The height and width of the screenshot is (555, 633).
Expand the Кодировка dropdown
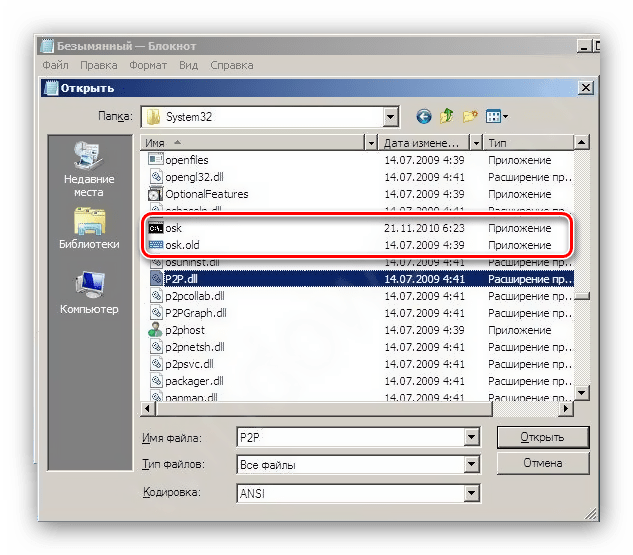tap(472, 493)
